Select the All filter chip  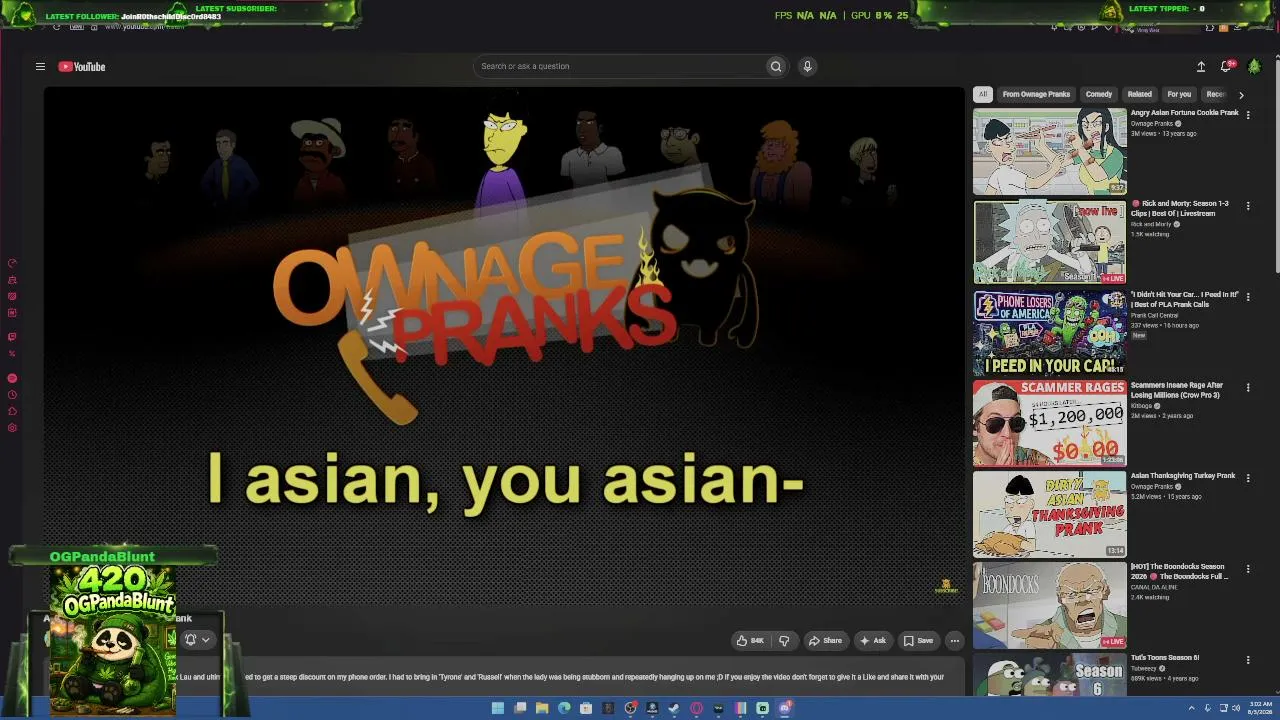click(983, 94)
